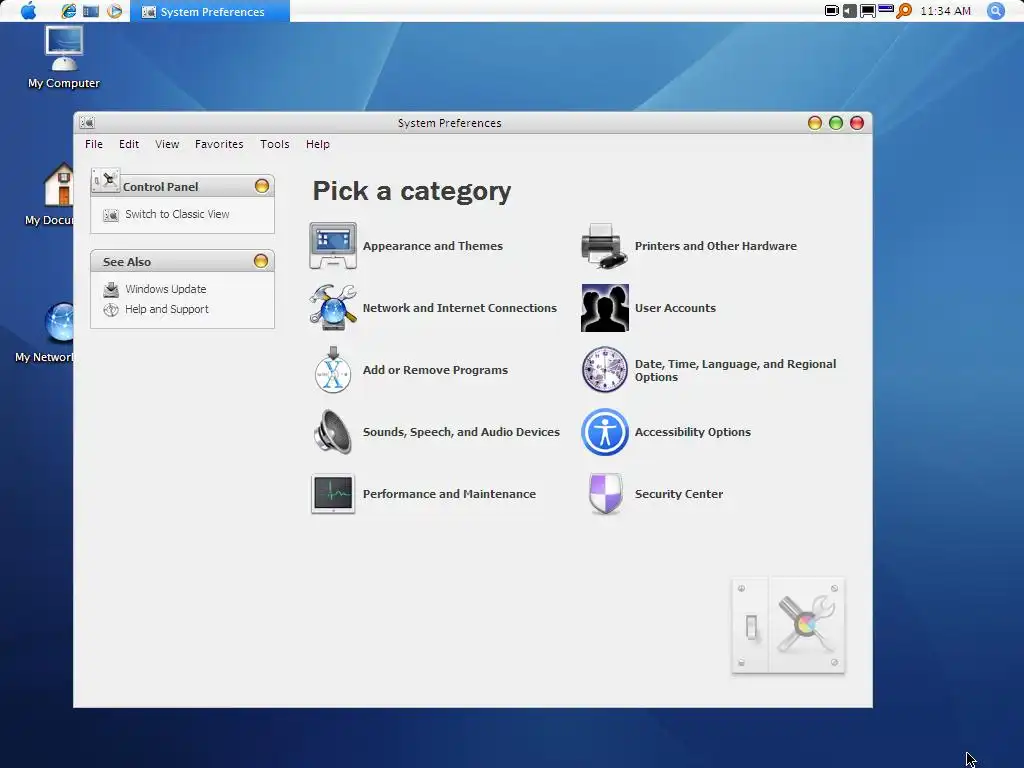Click the orange magnifier tray icon
The image size is (1024, 768).
(x=904, y=11)
